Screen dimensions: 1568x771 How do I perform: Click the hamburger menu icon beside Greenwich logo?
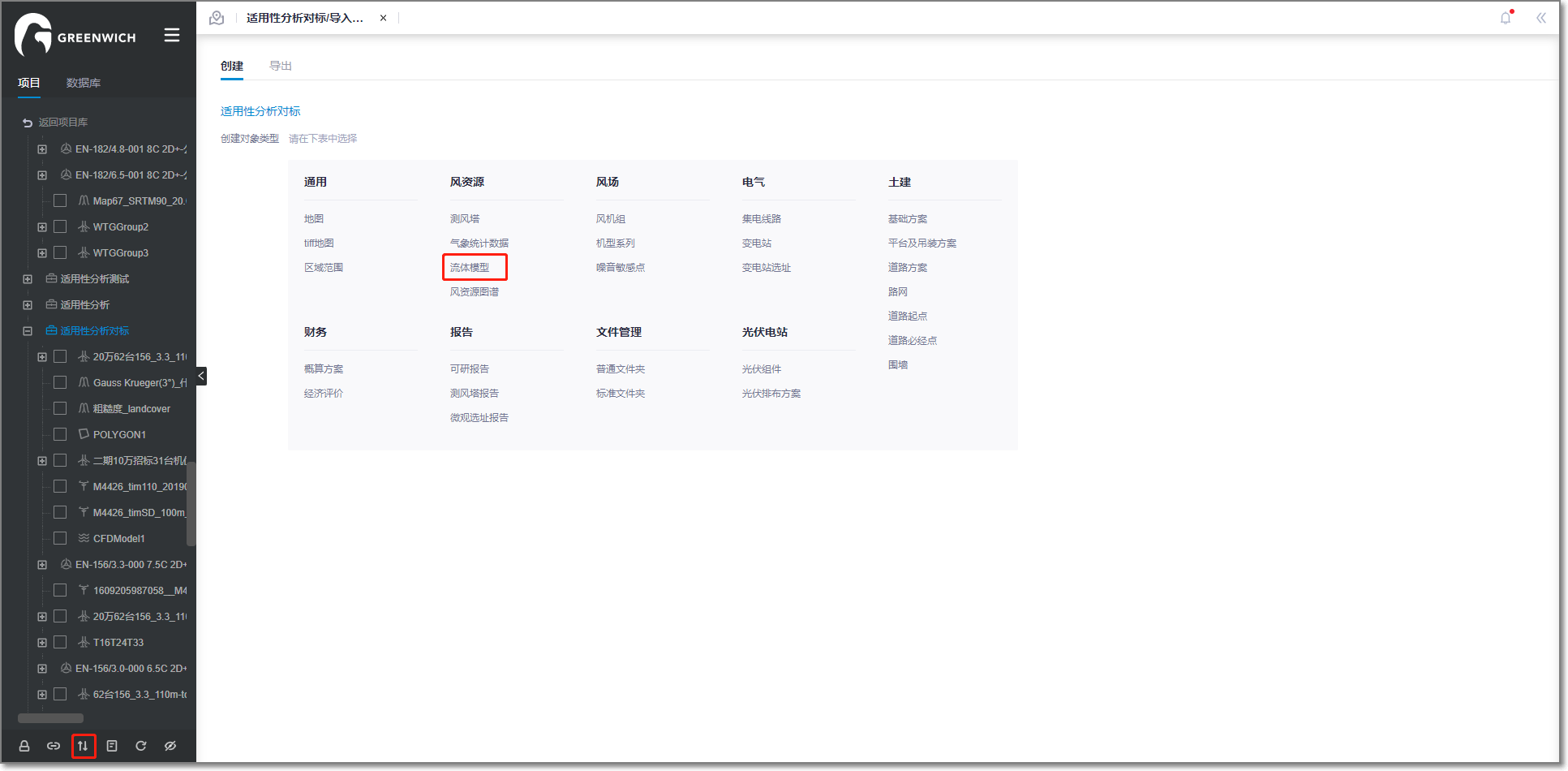[x=171, y=35]
